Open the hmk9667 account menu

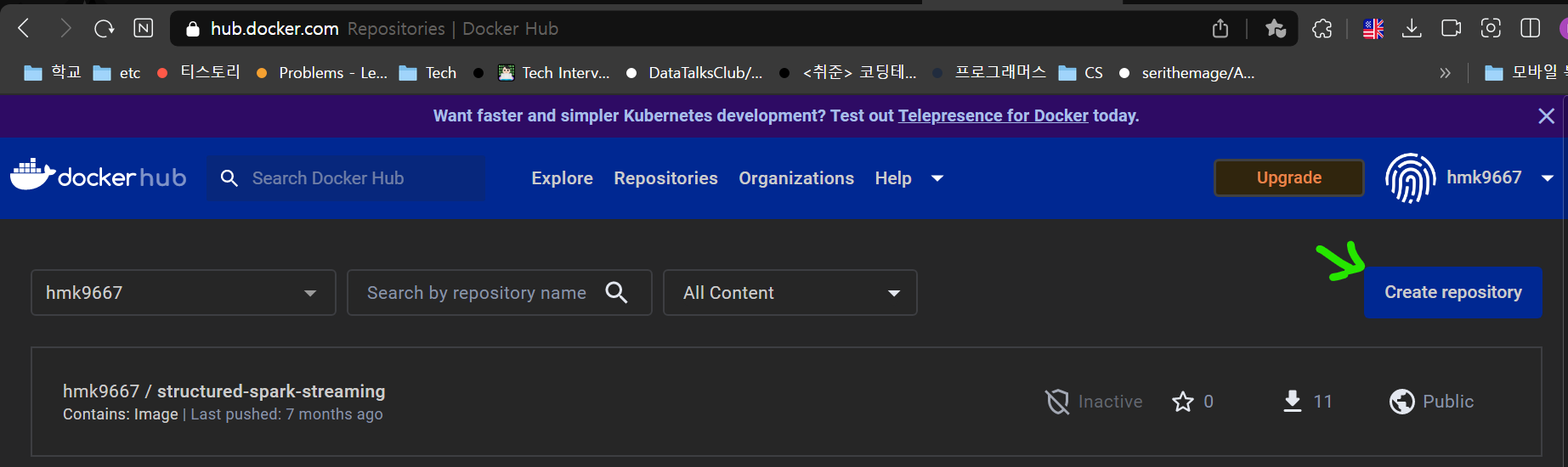tap(1484, 177)
